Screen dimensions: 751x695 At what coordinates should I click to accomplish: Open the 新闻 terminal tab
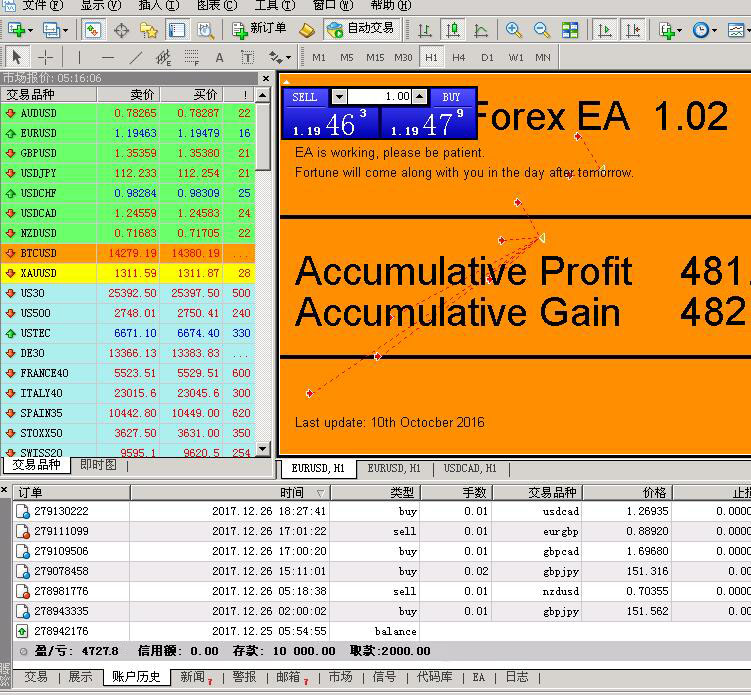pos(195,677)
